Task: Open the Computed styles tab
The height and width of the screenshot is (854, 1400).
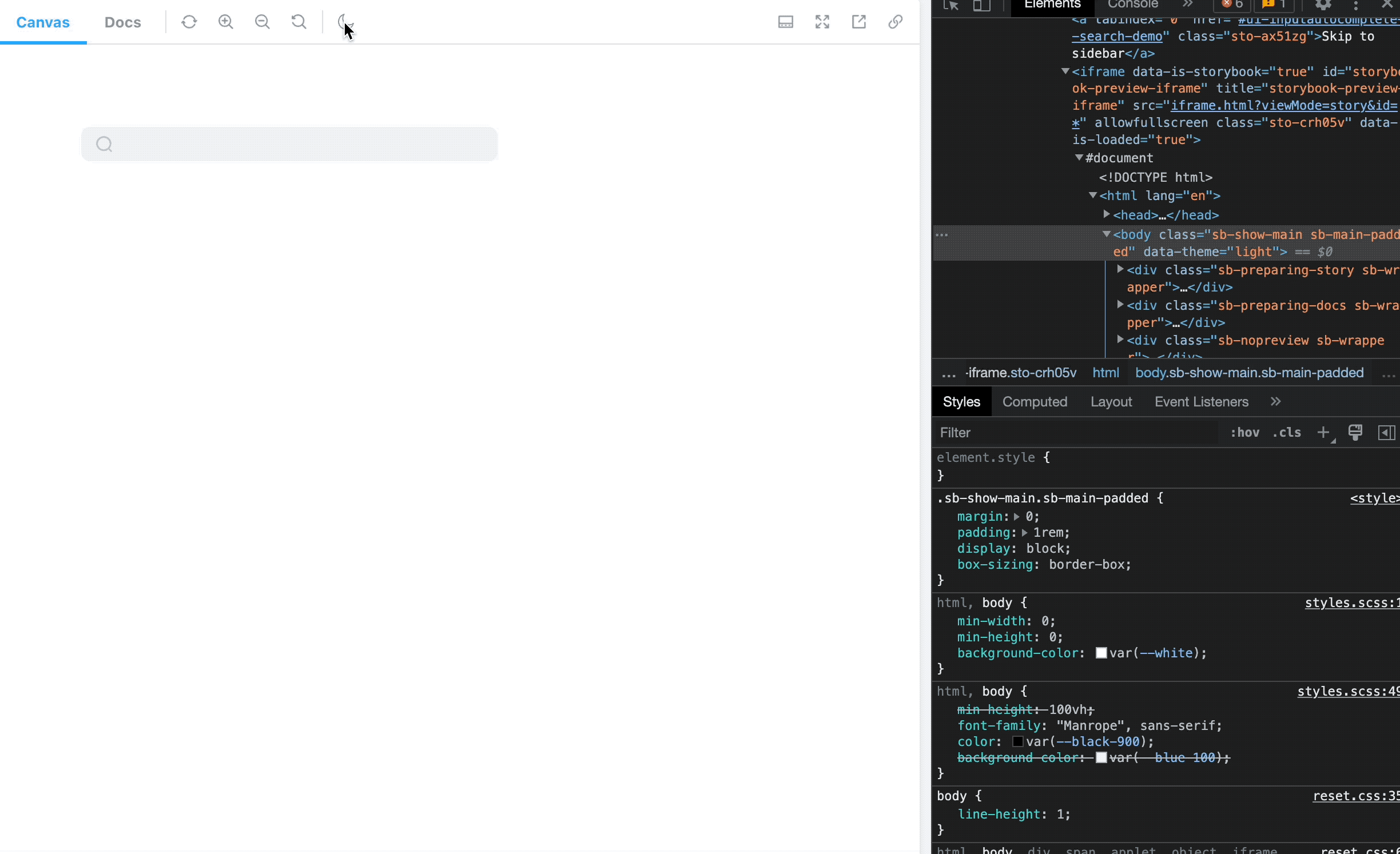Action: (1035, 402)
